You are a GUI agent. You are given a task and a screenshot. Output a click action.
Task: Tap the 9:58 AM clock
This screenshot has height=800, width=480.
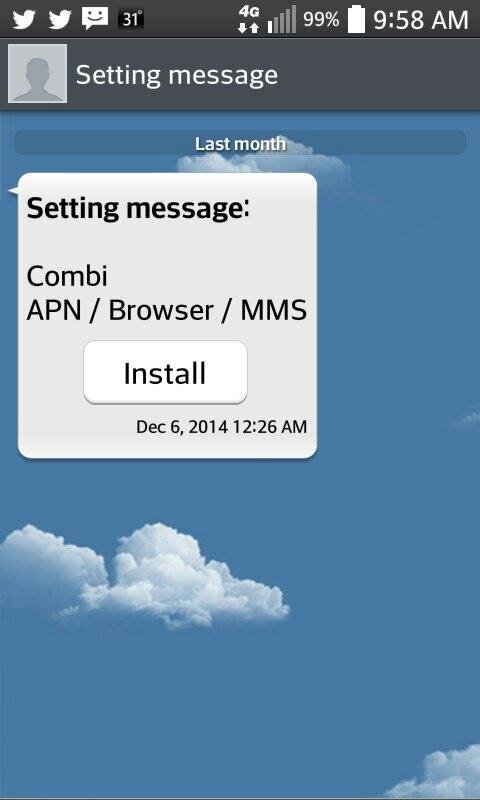[x=421, y=20]
